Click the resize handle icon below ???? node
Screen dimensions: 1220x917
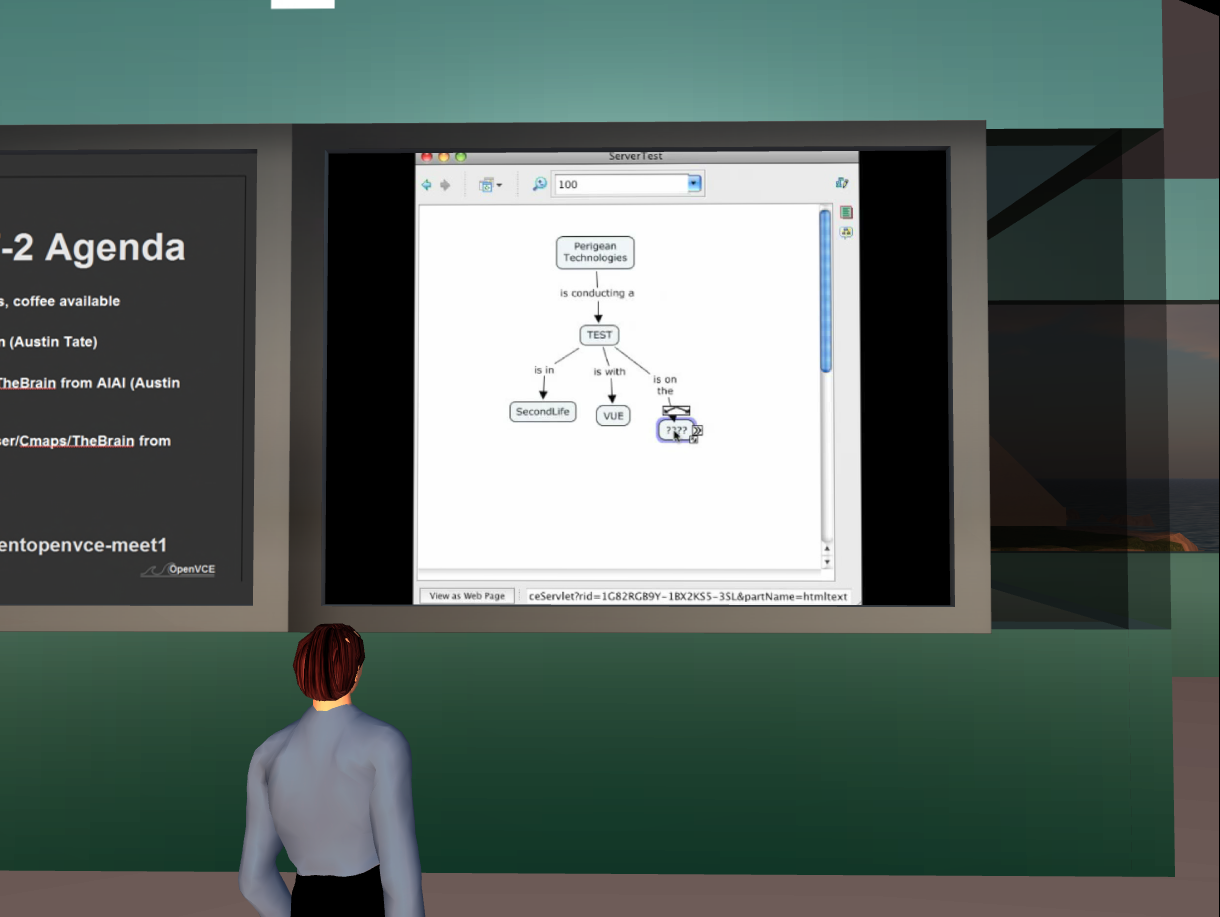(x=694, y=440)
